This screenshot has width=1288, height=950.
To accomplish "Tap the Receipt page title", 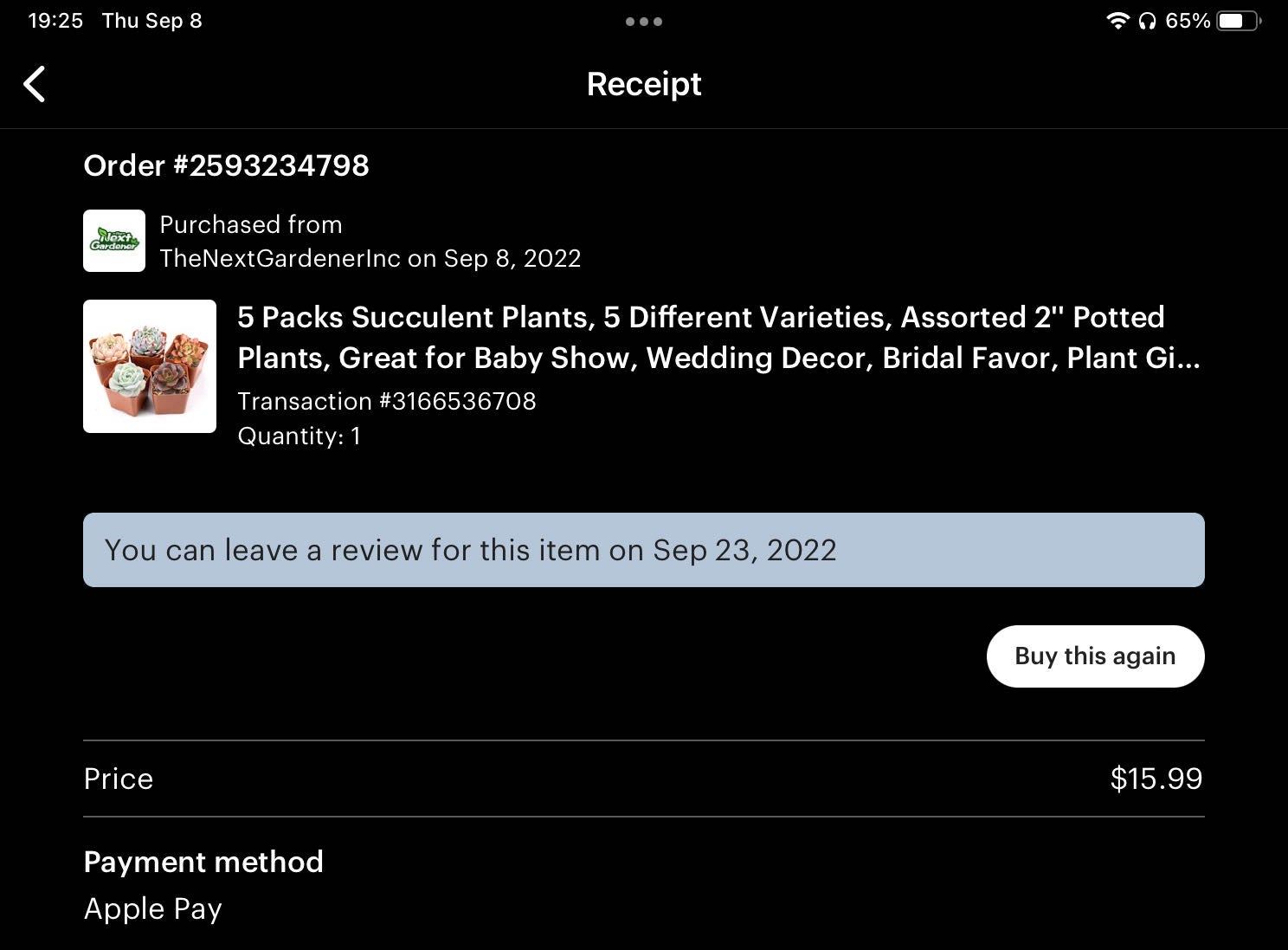I will click(x=644, y=84).
